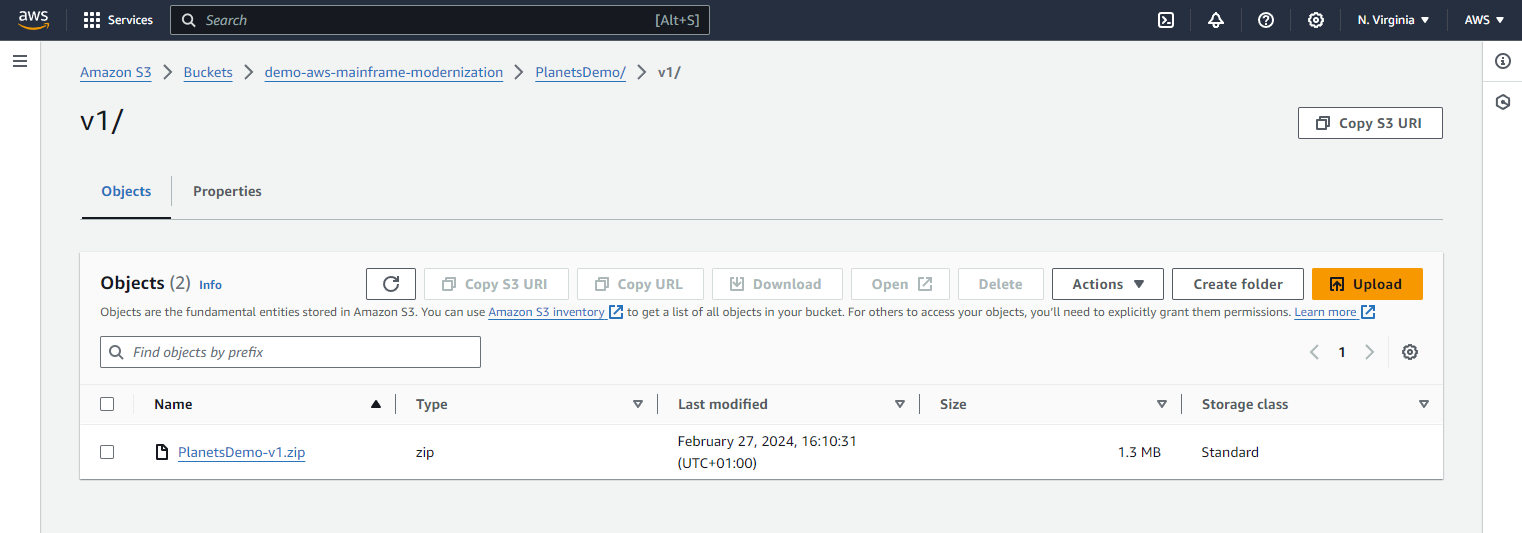The image size is (1522, 533).
Task: Check the PlanetsDemo-v1.zip row checkbox
Action: click(107, 452)
